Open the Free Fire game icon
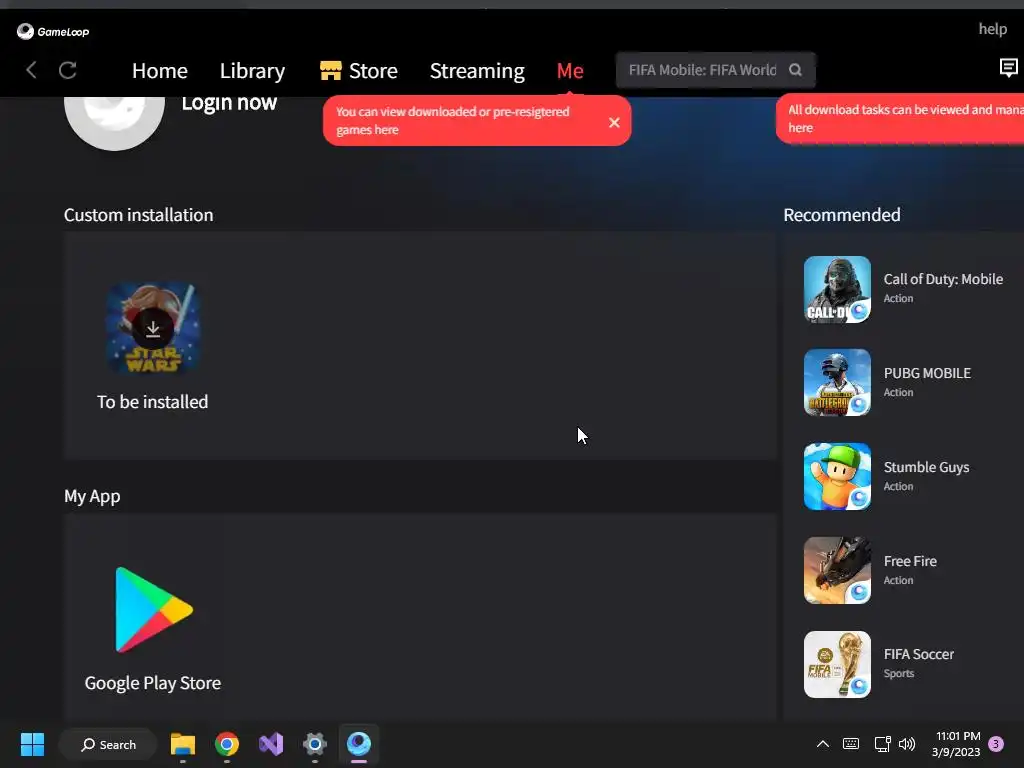Viewport: 1024px width, 768px height. point(837,570)
